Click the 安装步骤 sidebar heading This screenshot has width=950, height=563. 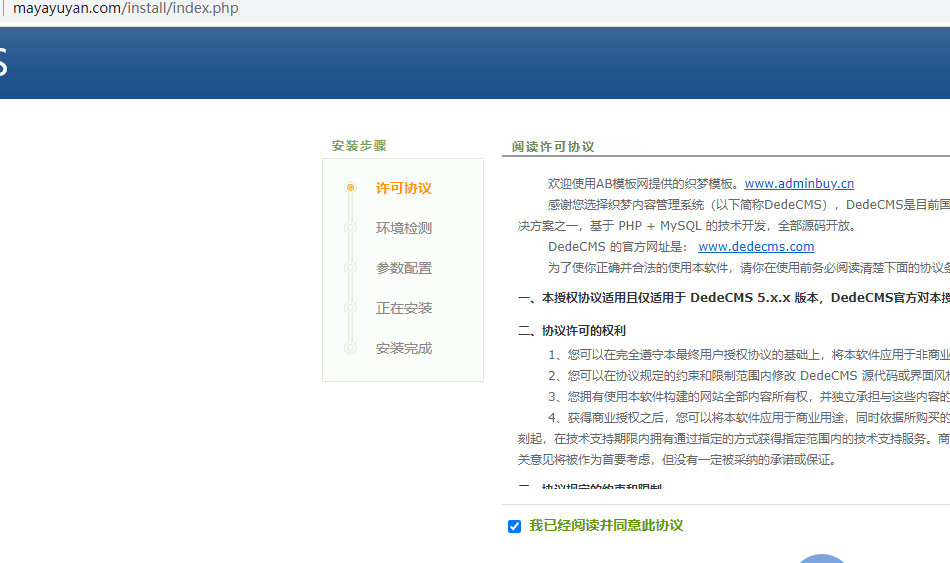click(x=359, y=146)
